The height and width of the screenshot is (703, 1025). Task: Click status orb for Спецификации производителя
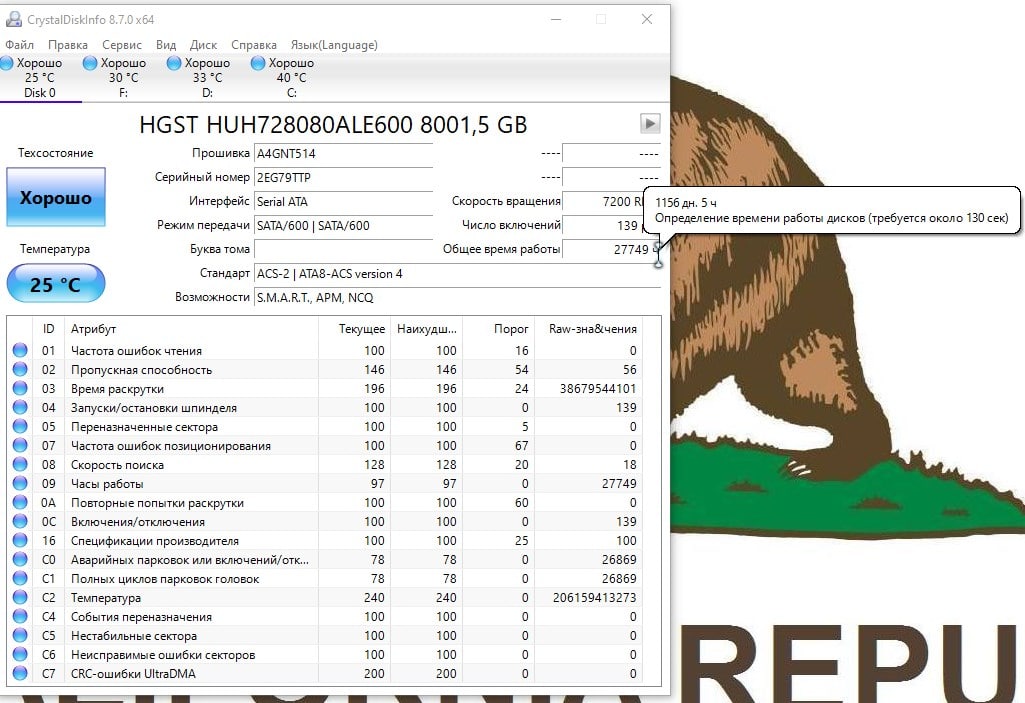pyautogui.click(x=20, y=540)
